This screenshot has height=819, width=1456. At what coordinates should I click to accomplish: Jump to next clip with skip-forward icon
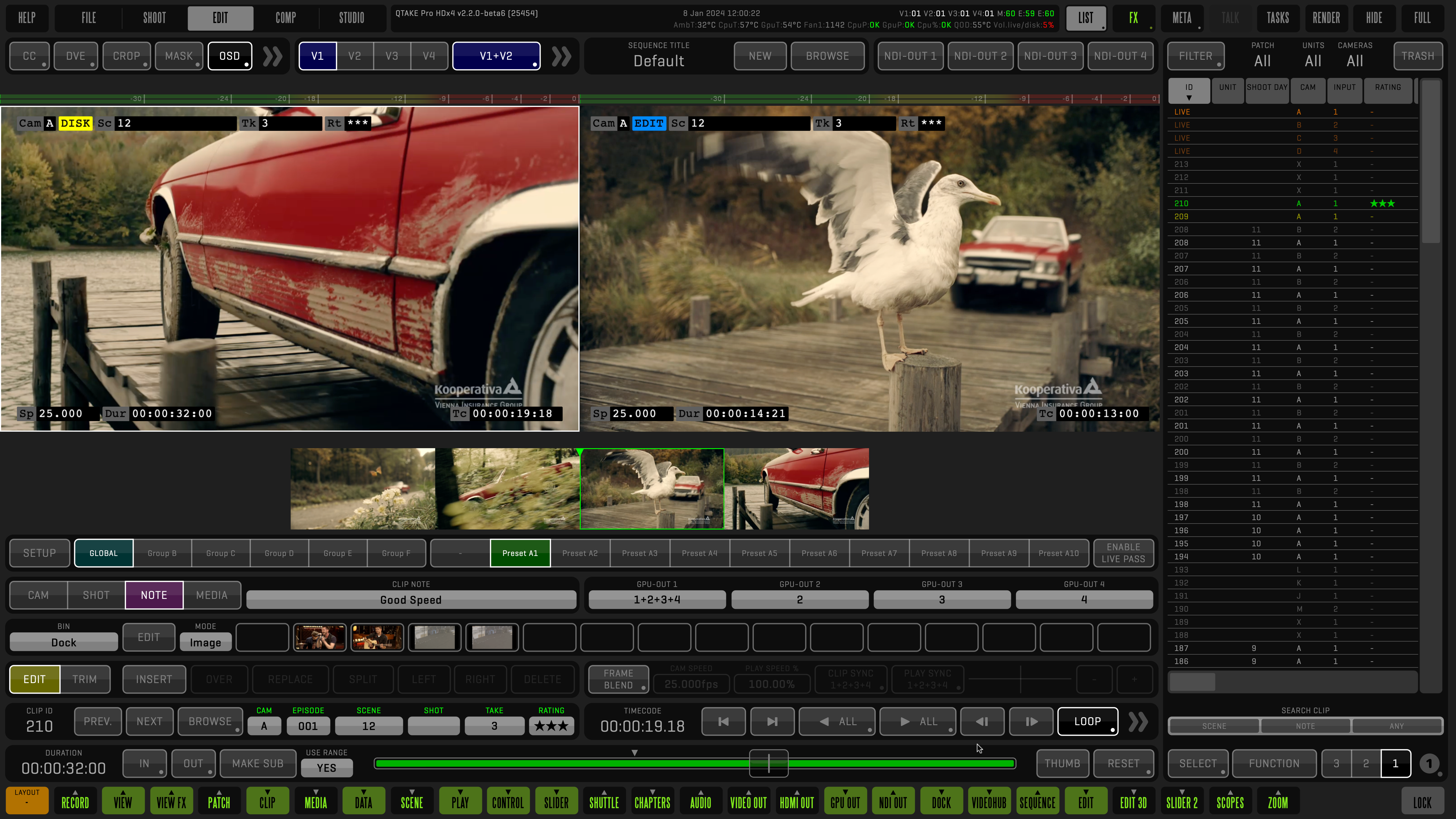772,721
